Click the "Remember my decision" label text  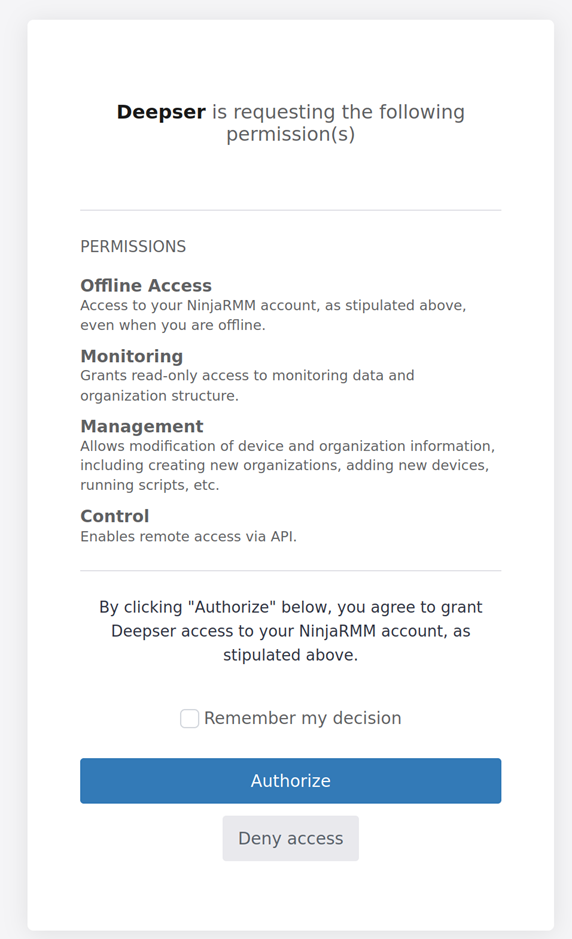click(x=302, y=718)
